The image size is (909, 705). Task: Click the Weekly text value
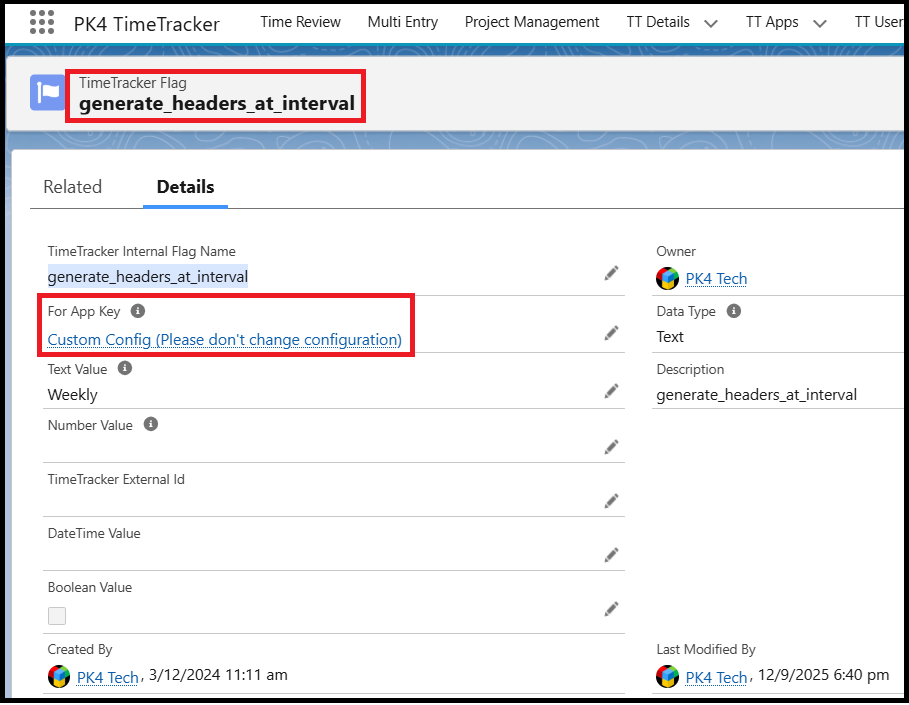72,395
